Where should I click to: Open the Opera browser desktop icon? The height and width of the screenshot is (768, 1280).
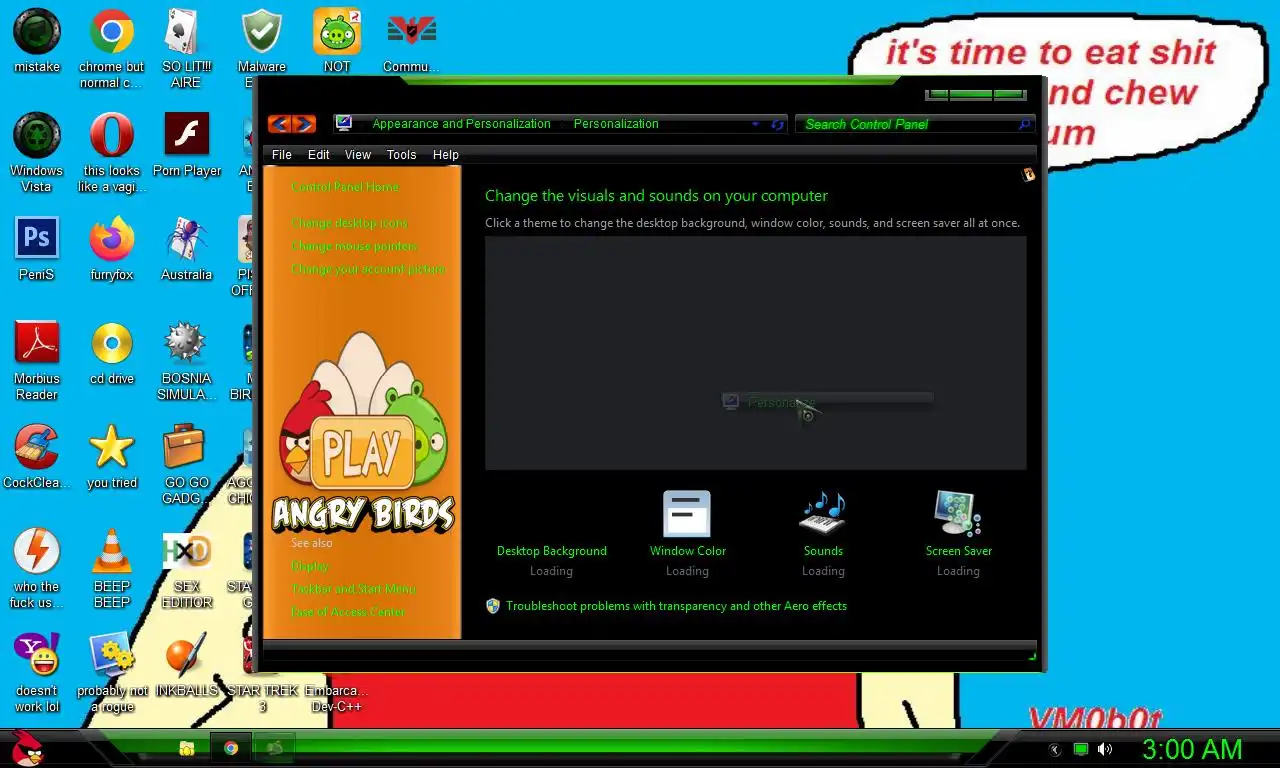click(112, 136)
